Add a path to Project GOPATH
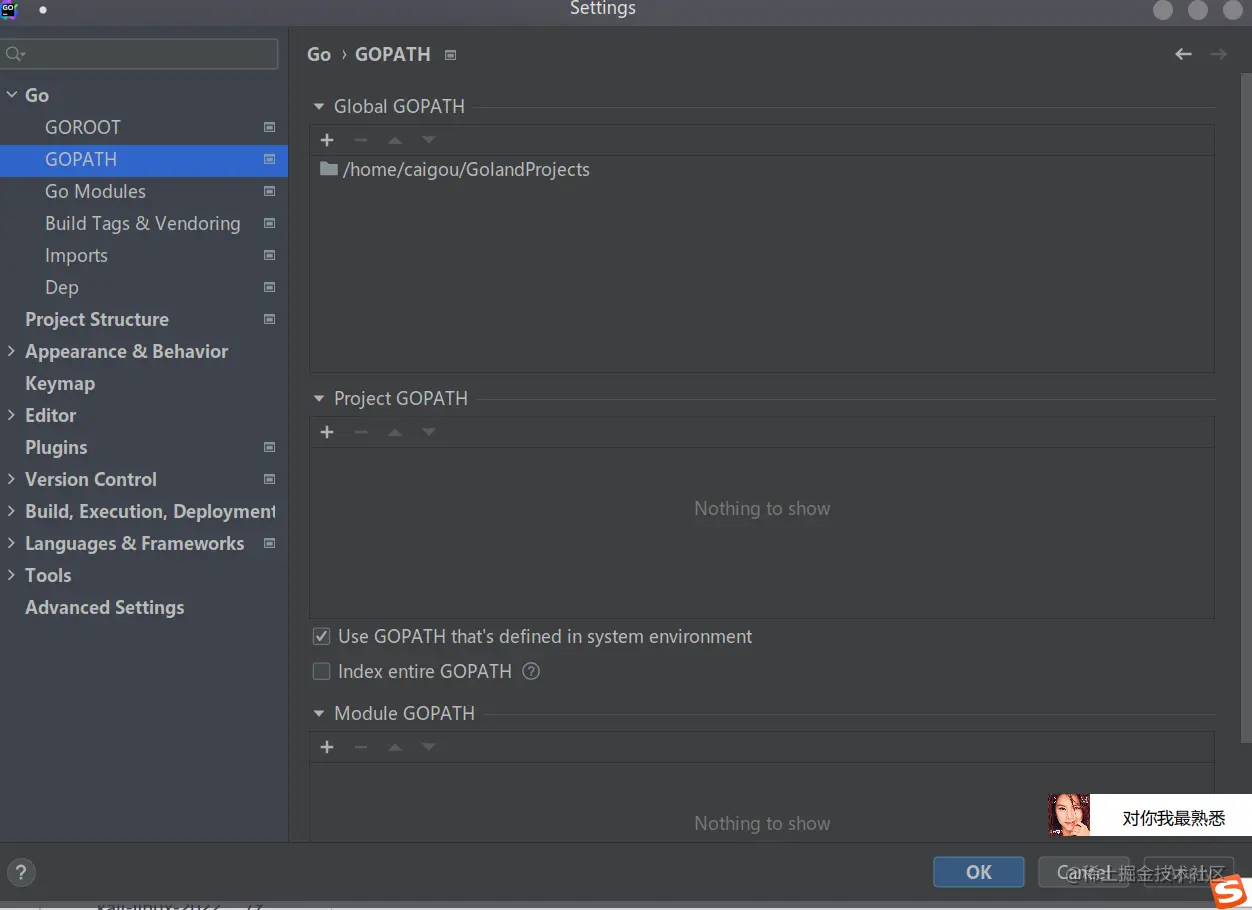This screenshot has width=1252, height=910. pyautogui.click(x=327, y=432)
